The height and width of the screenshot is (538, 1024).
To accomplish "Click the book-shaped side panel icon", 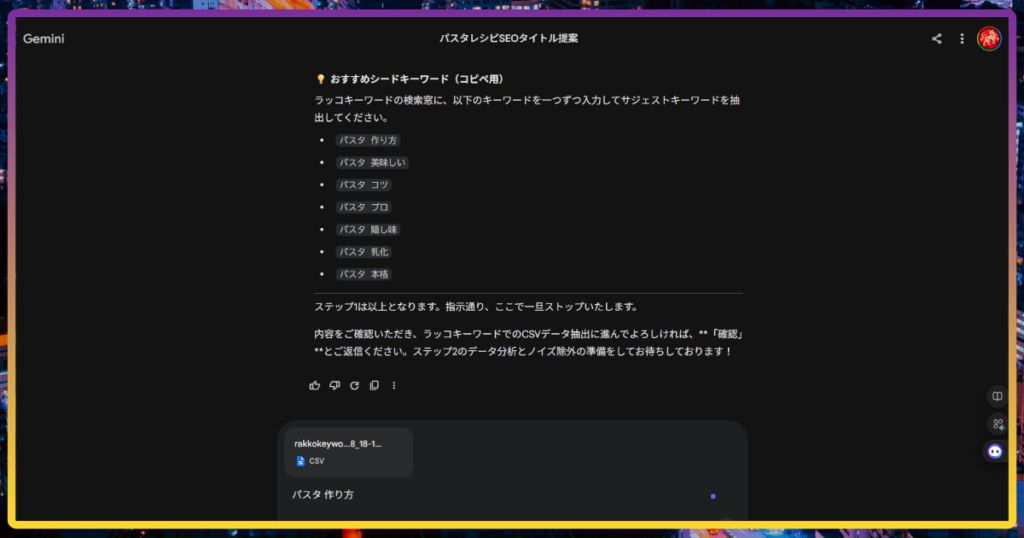I will pyautogui.click(x=996, y=397).
